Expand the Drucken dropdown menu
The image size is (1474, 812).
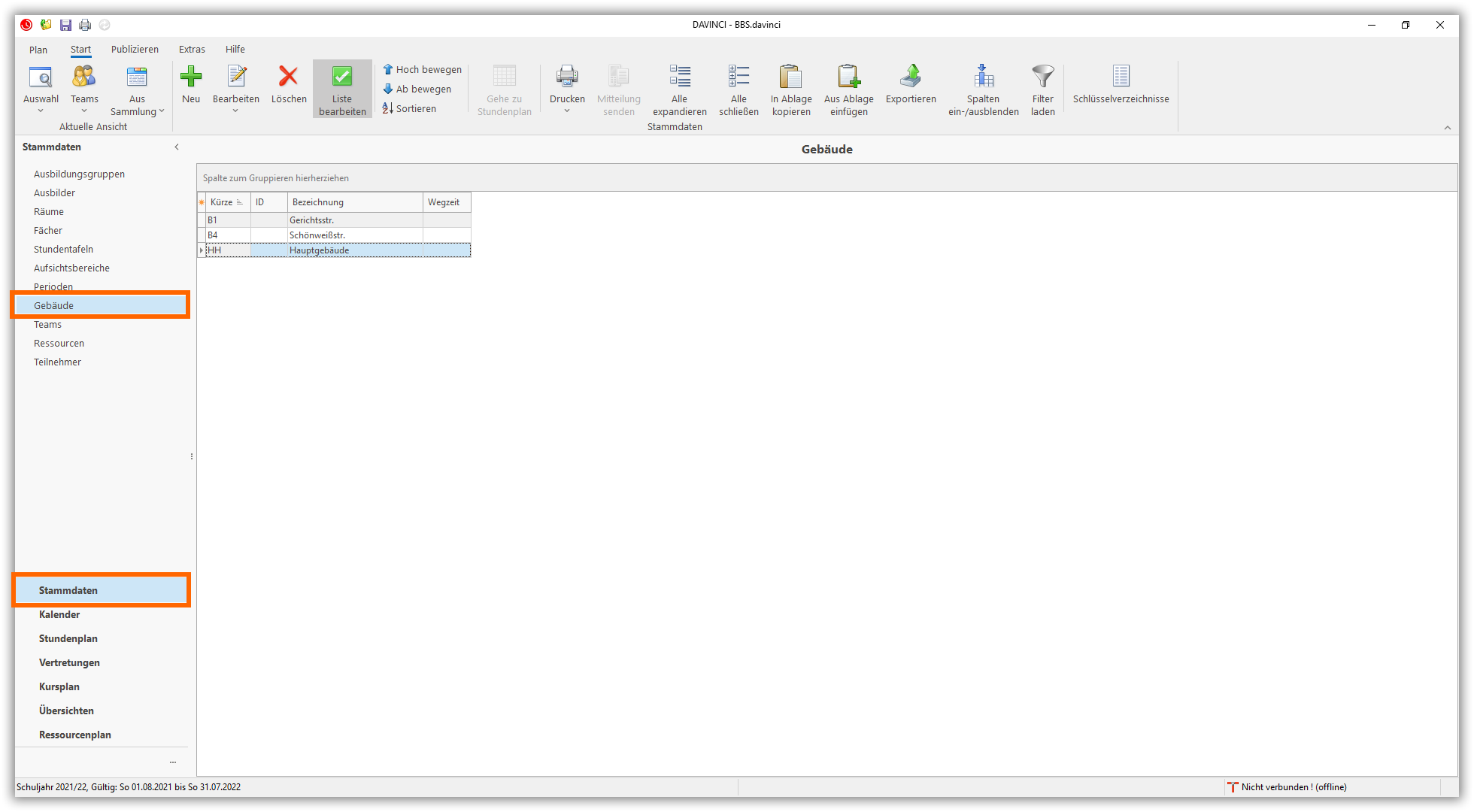coord(567,111)
